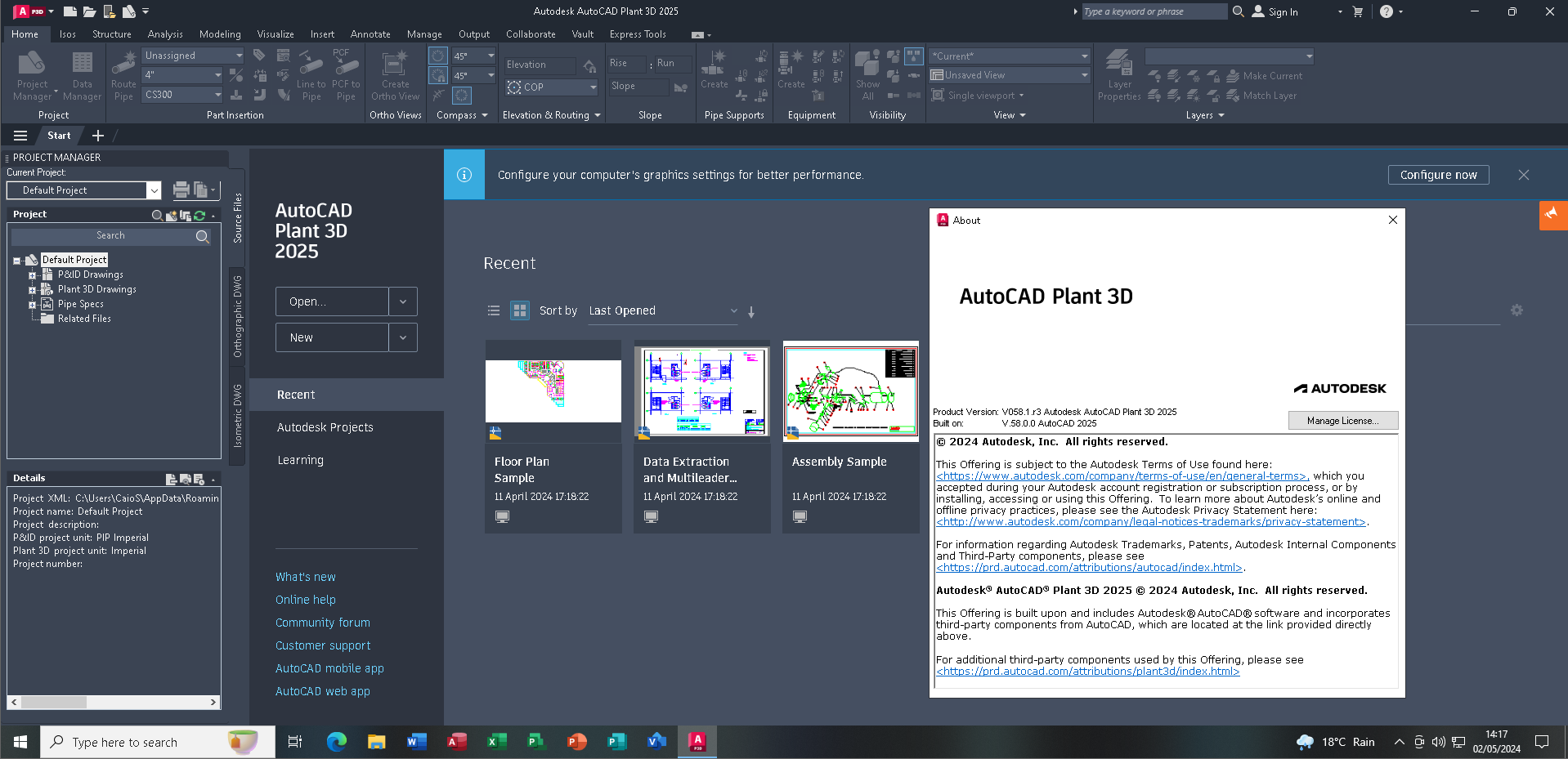Image resolution: width=1568 pixels, height=759 pixels.
Task: Dismiss the graphics settings notification banner
Action: pyautogui.click(x=1524, y=175)
